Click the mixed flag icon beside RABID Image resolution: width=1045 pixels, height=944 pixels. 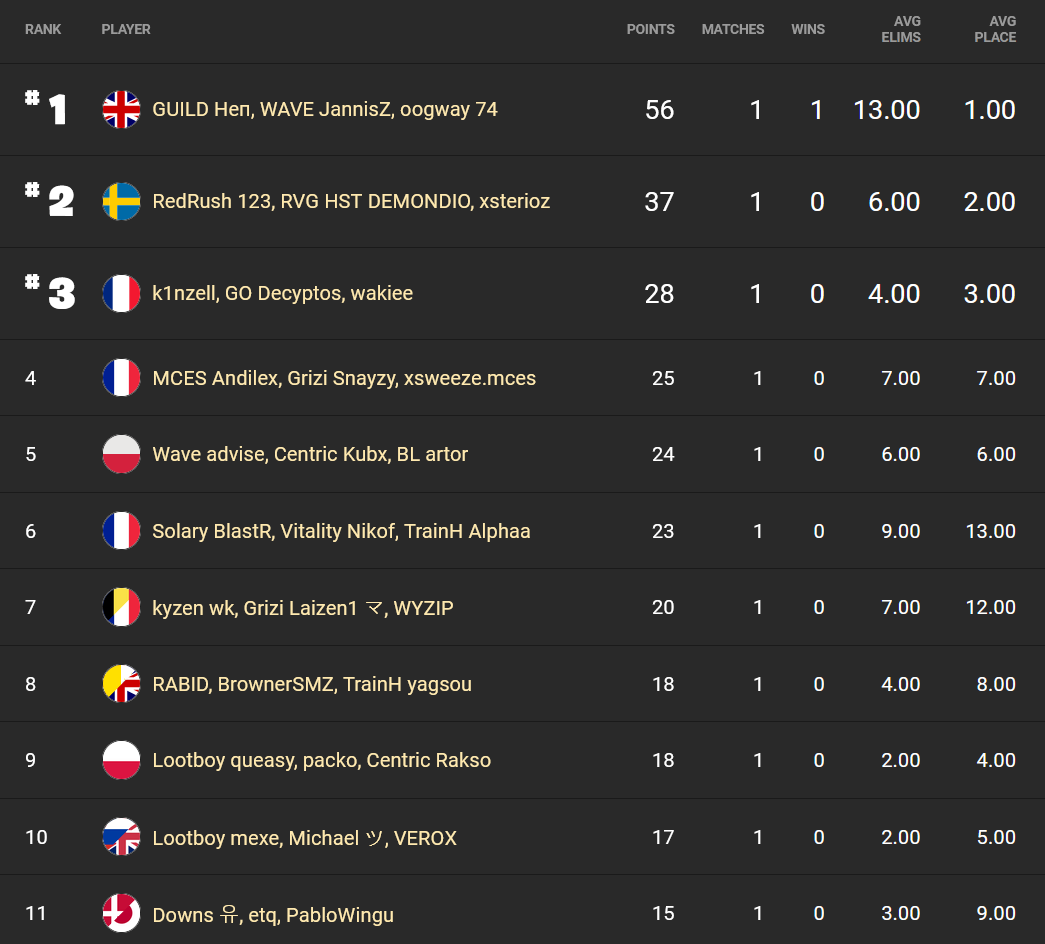click(121, 684)
